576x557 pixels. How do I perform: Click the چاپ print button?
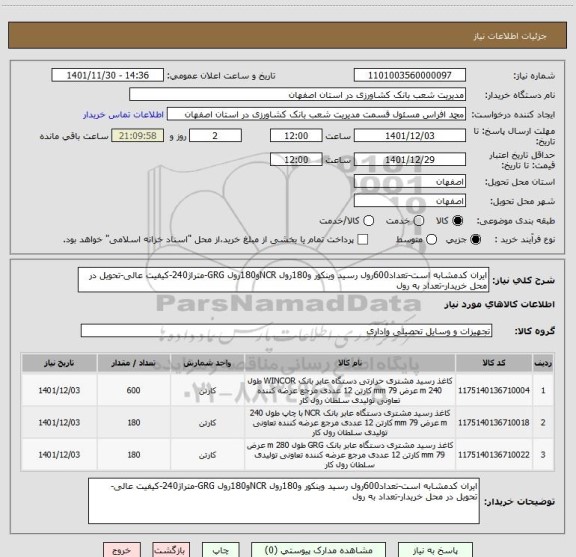coord(221,550)
